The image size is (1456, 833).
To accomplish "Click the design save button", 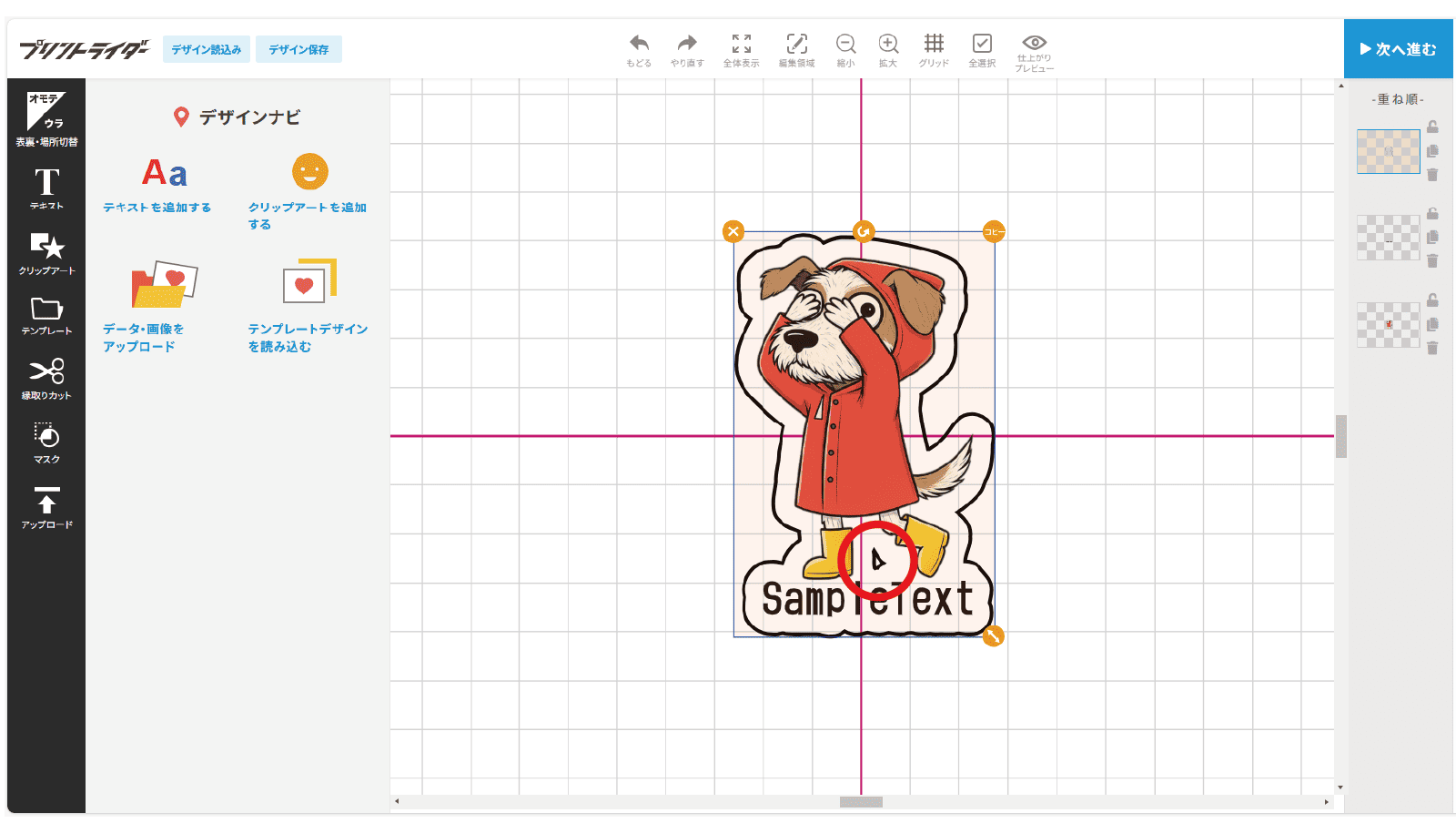I will coord(298,49).
